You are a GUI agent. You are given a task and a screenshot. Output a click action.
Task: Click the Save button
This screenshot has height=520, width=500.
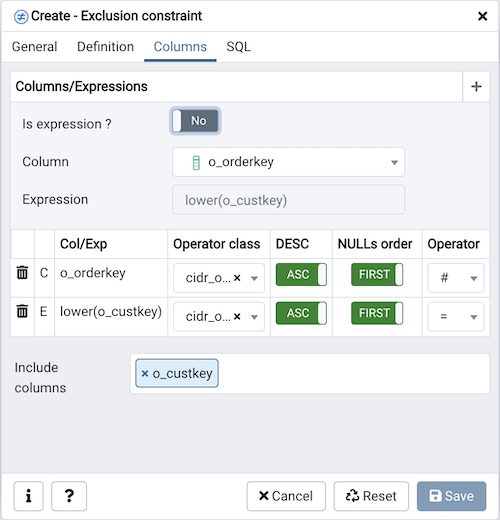[x=451, y=496]
